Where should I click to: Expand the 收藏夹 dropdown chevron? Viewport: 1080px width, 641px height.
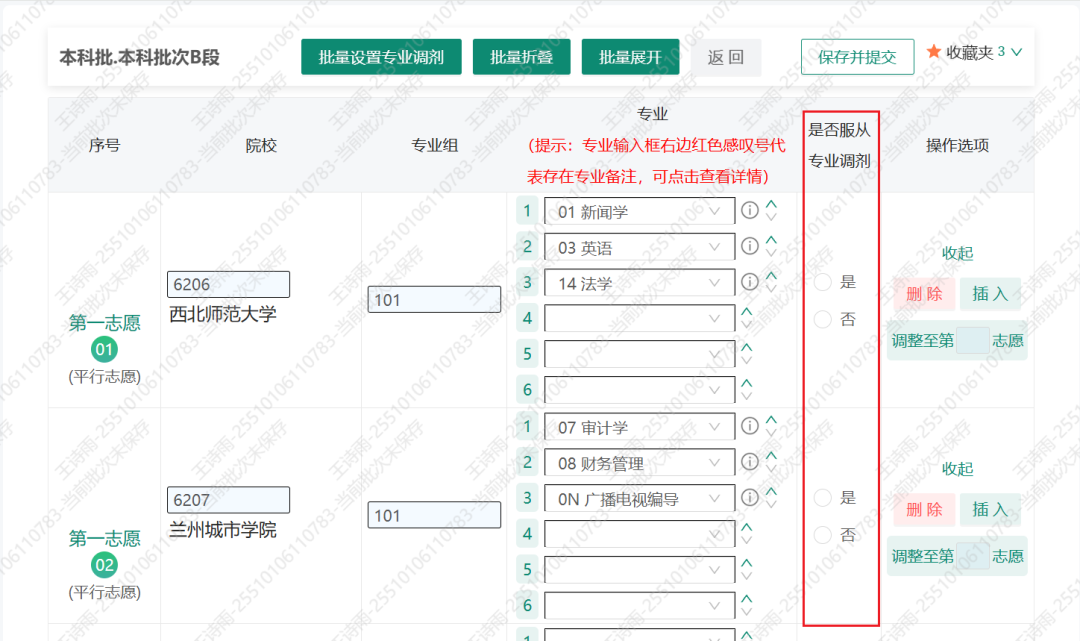point(1016,52)
